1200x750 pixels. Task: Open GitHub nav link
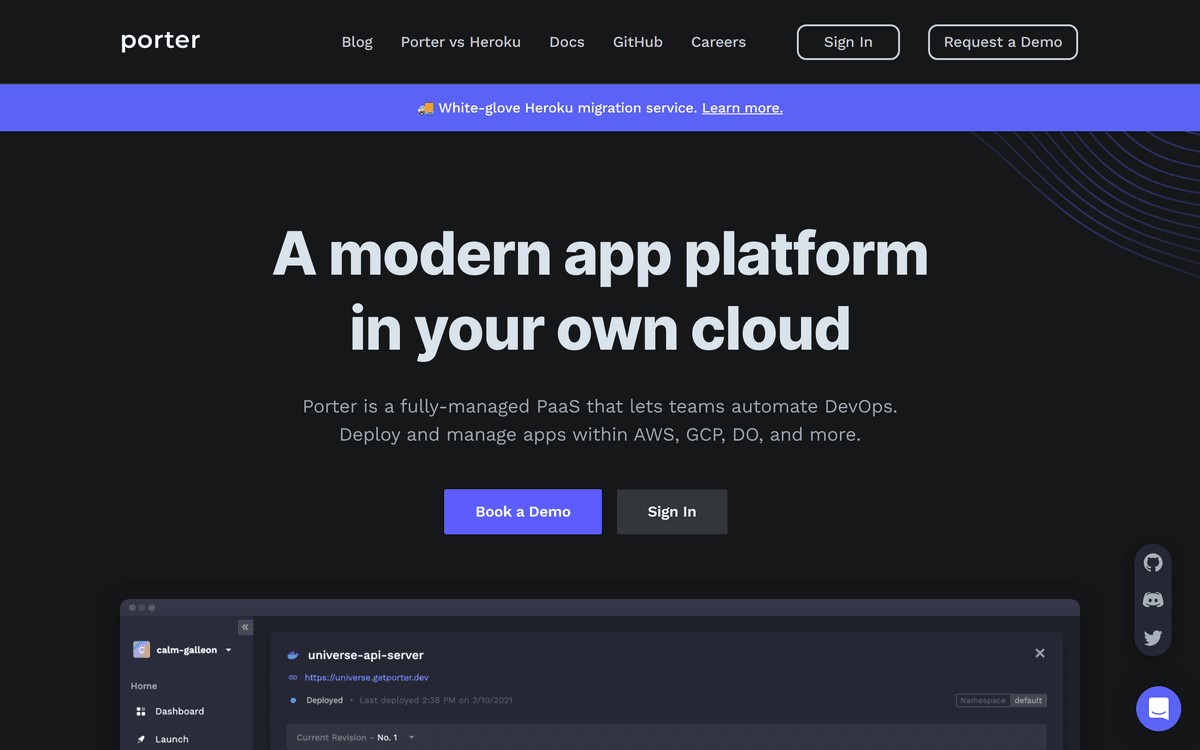point(638,42)
